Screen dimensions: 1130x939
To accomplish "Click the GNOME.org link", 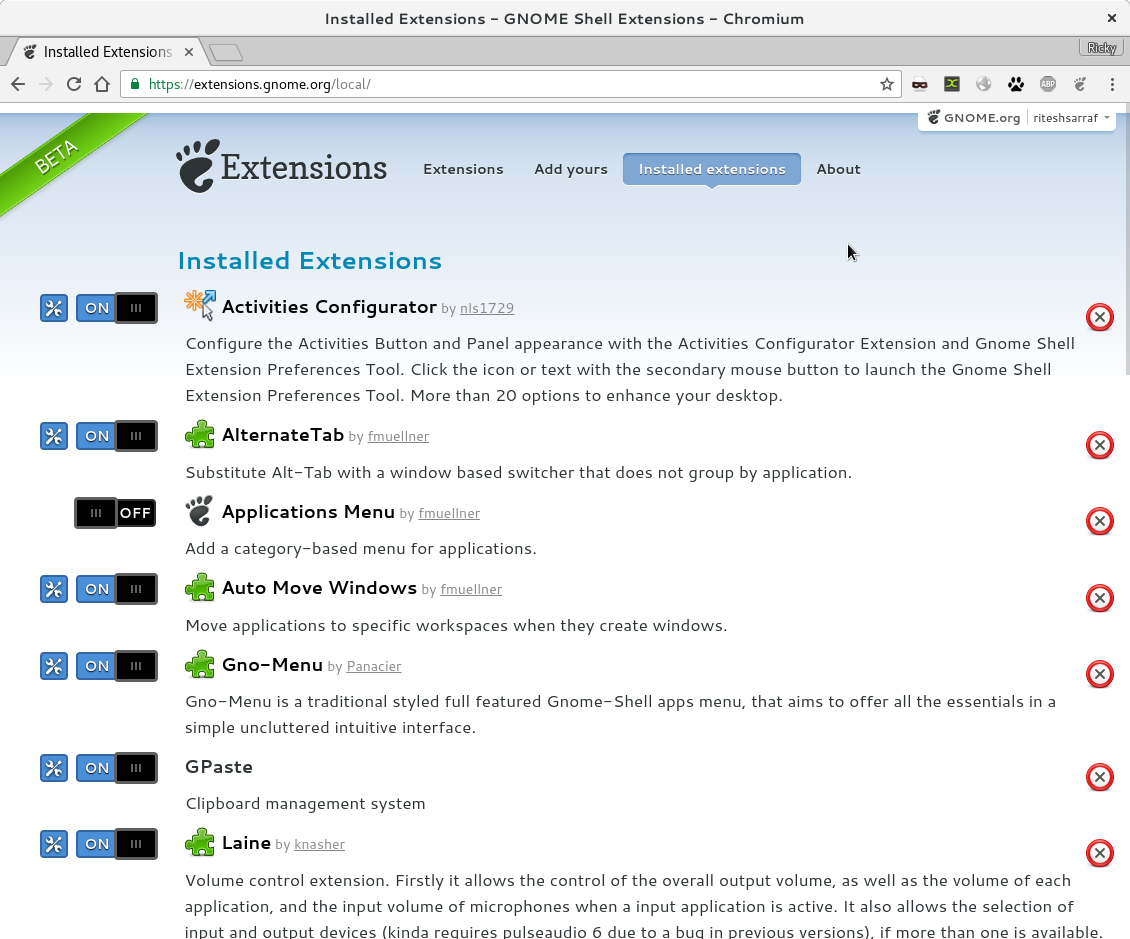I will (974, 118).
